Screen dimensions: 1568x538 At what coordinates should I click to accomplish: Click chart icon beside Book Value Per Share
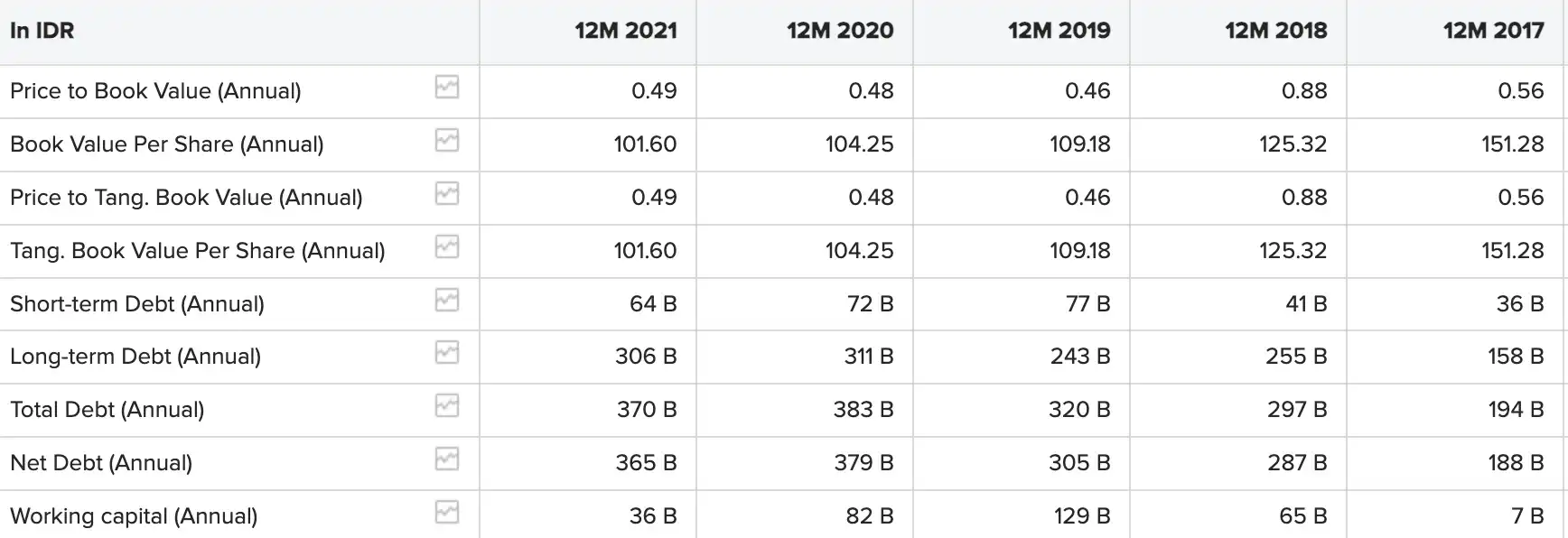click(x=447, y=141)
